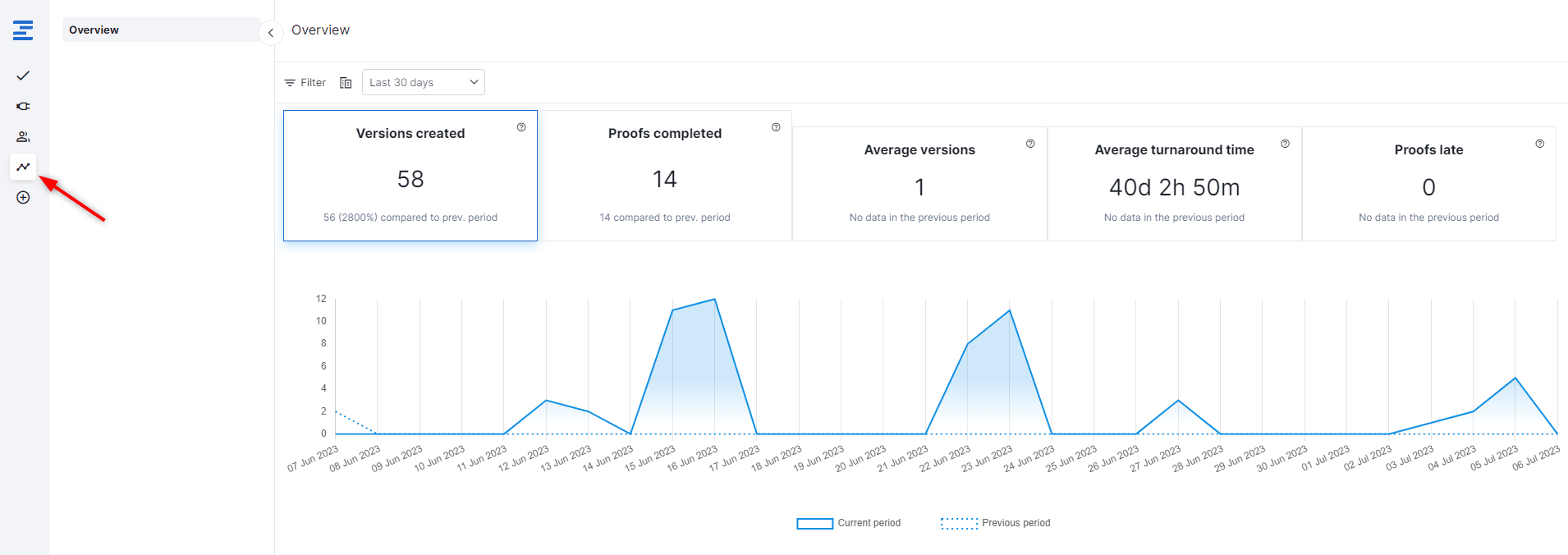Collapse the side panel with chevron button
The width and height of the screenshot is (1568, 555).
[270, 33]
